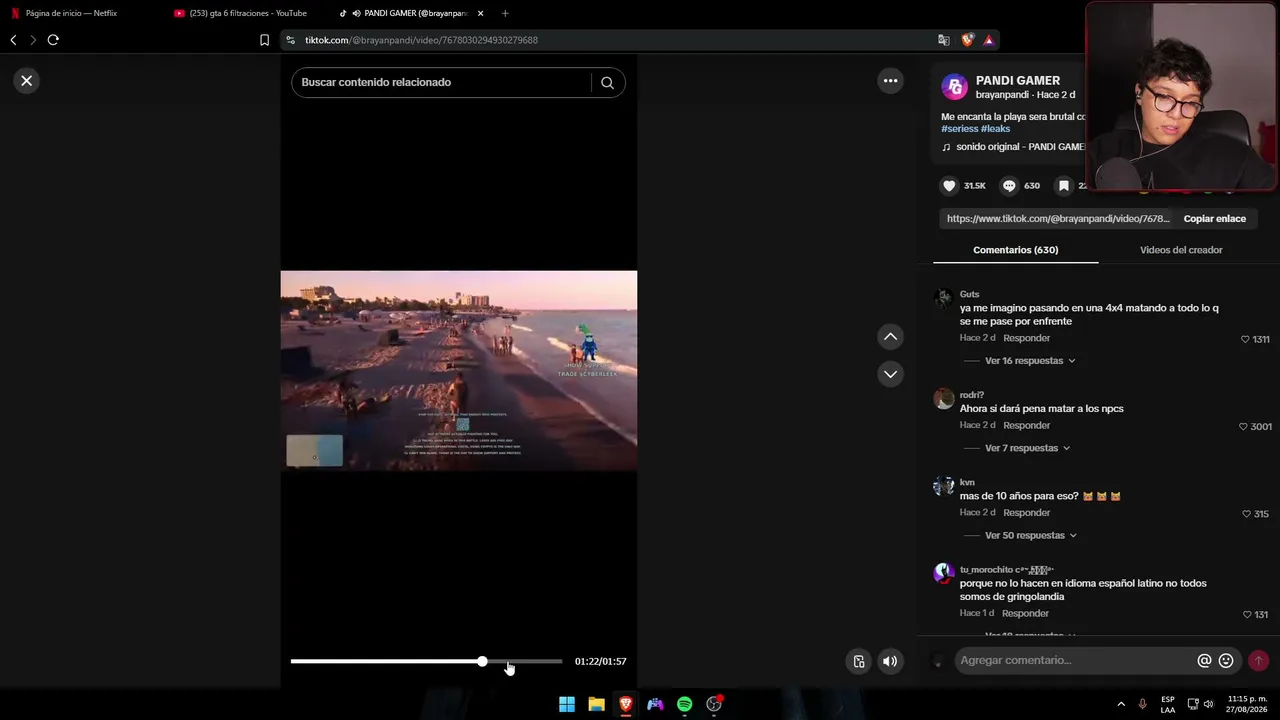Like the comment by tu_morochito
Image resolution: width=1280 pixels, height=720 pixels.
[x=1246, y=615]
